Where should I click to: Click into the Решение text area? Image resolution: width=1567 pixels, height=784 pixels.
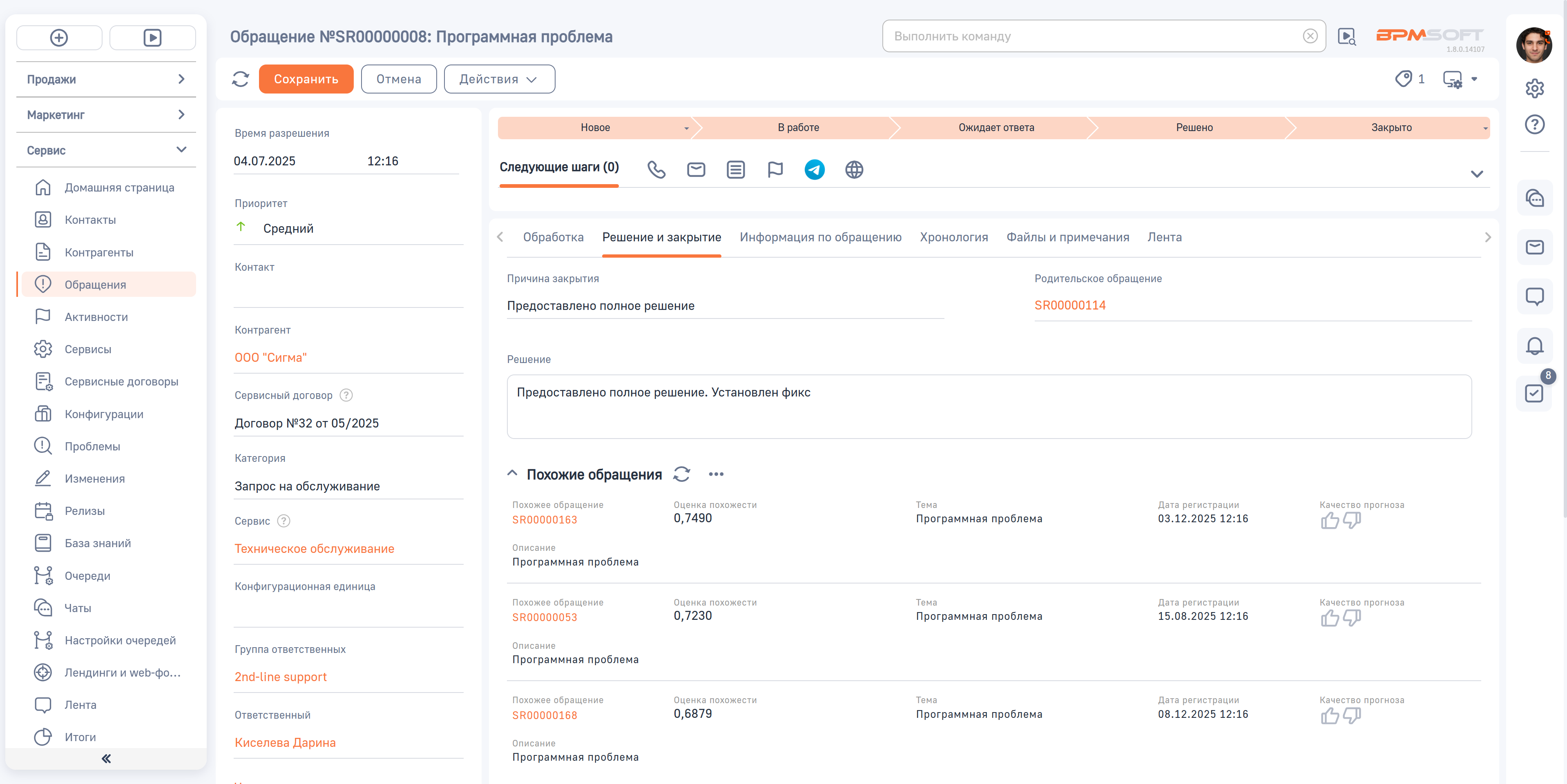(989, 406)
